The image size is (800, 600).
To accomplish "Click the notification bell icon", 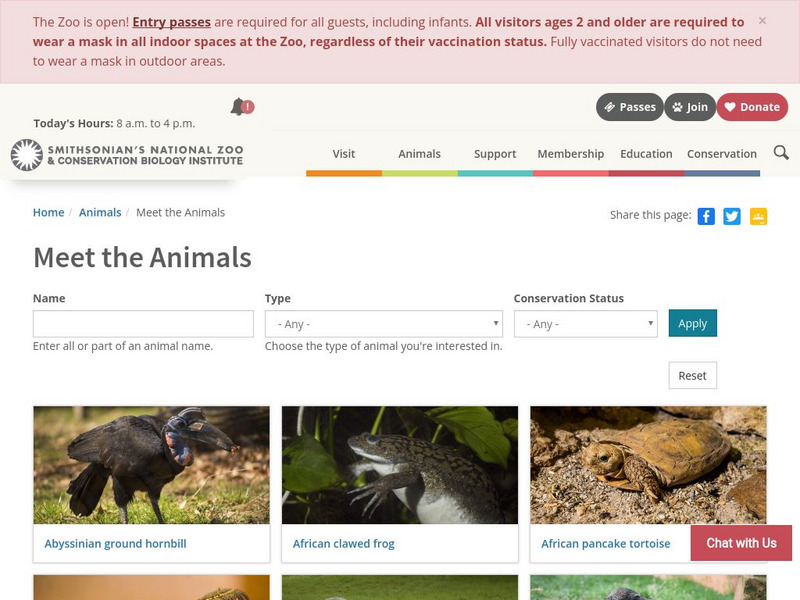I will click(239, 107).
